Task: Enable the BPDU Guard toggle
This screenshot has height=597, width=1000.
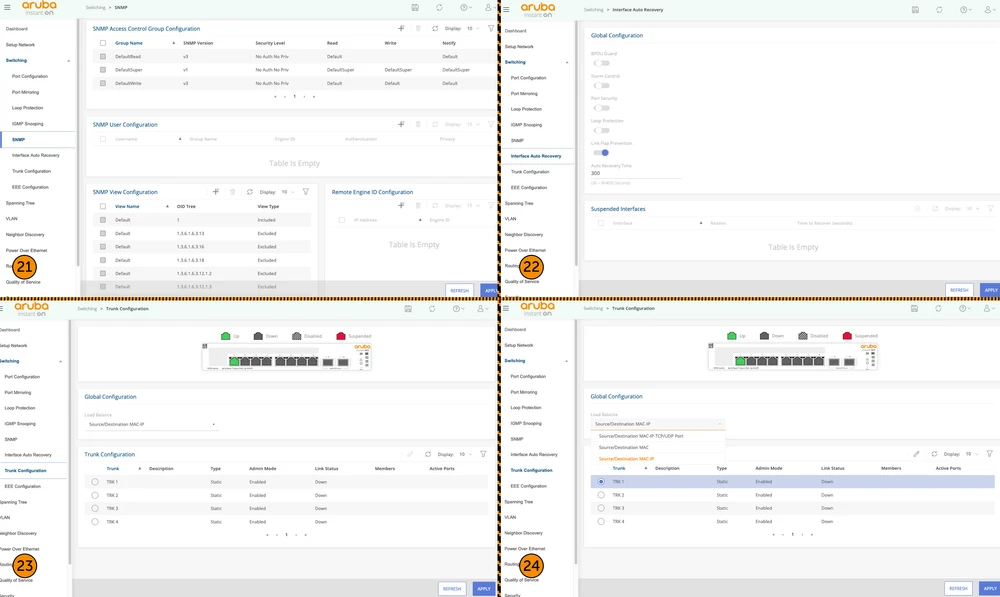Action: (x=601, y=63)
